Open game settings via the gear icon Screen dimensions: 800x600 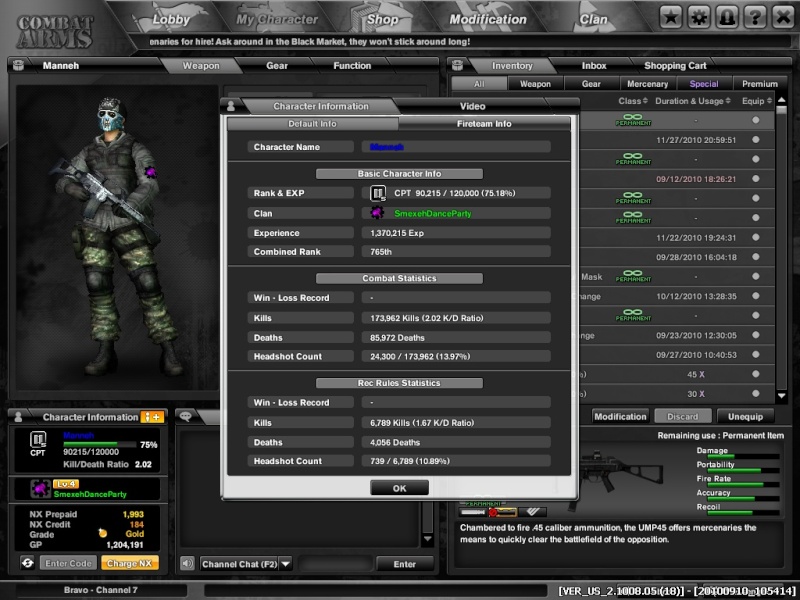pyautogui.click(x=698, y=18)
